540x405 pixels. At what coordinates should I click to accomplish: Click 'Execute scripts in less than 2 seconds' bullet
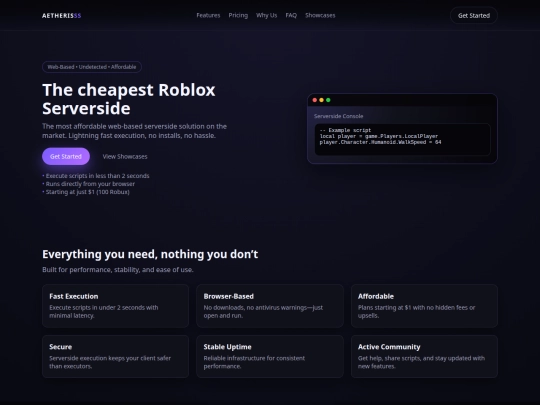click(x=96, y=176)
